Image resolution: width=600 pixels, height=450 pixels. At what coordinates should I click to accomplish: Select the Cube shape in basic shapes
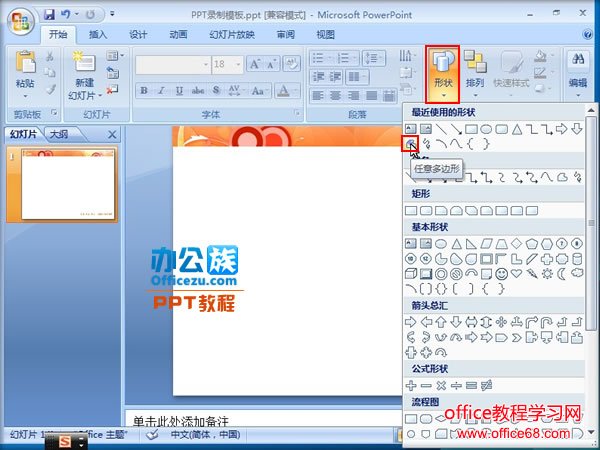click(411, 274)
